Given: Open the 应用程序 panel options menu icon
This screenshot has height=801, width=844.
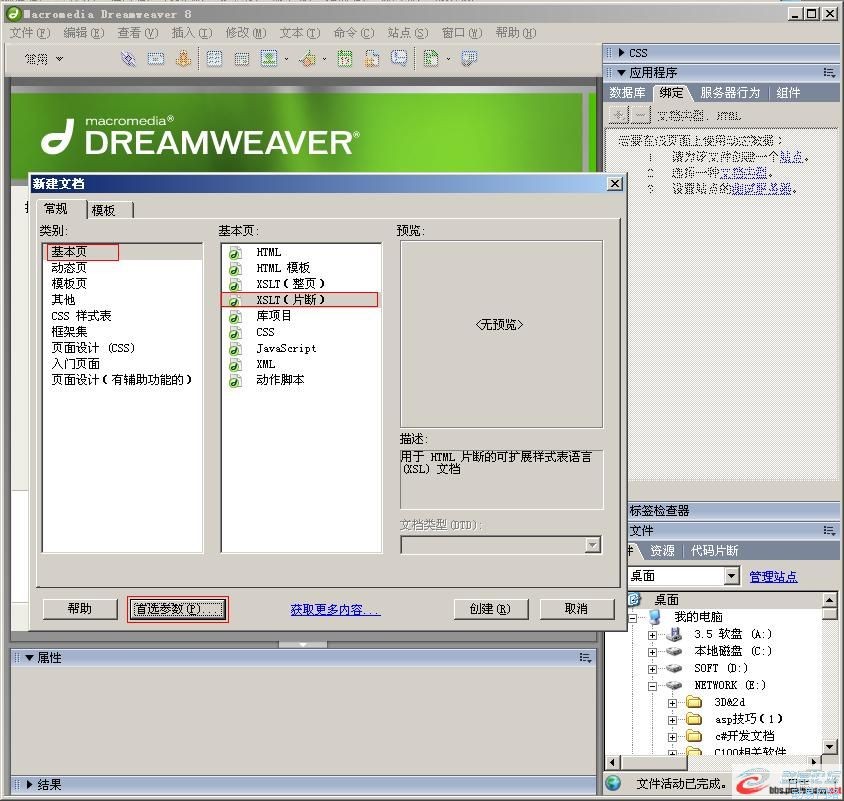Looking at the screenshot, I should tap(829, 72).
